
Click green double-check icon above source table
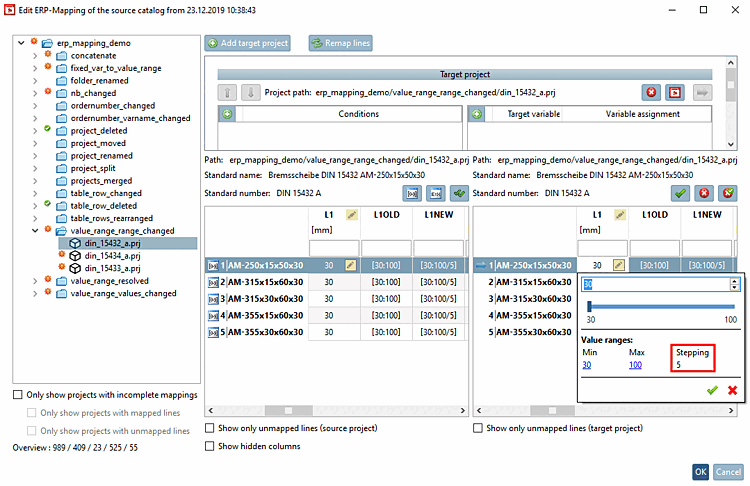(x=459, y=193)
